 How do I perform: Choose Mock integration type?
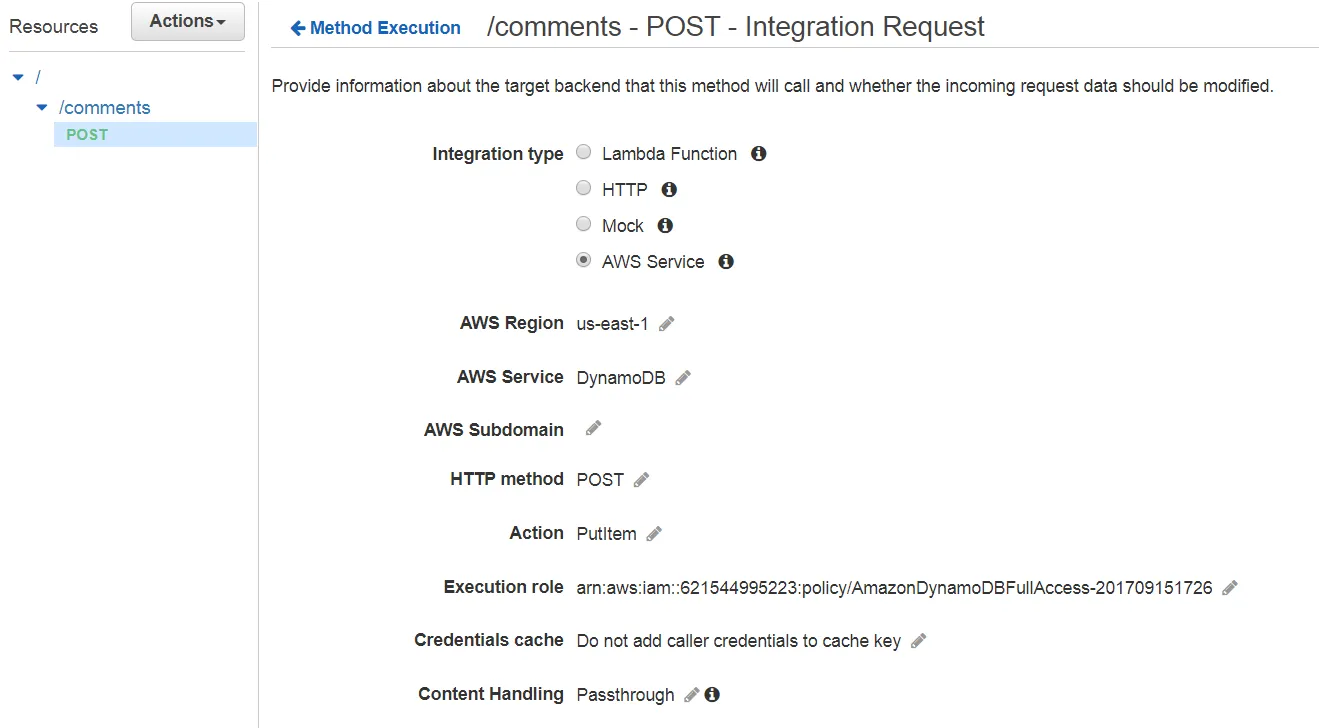tap(584, 225)
